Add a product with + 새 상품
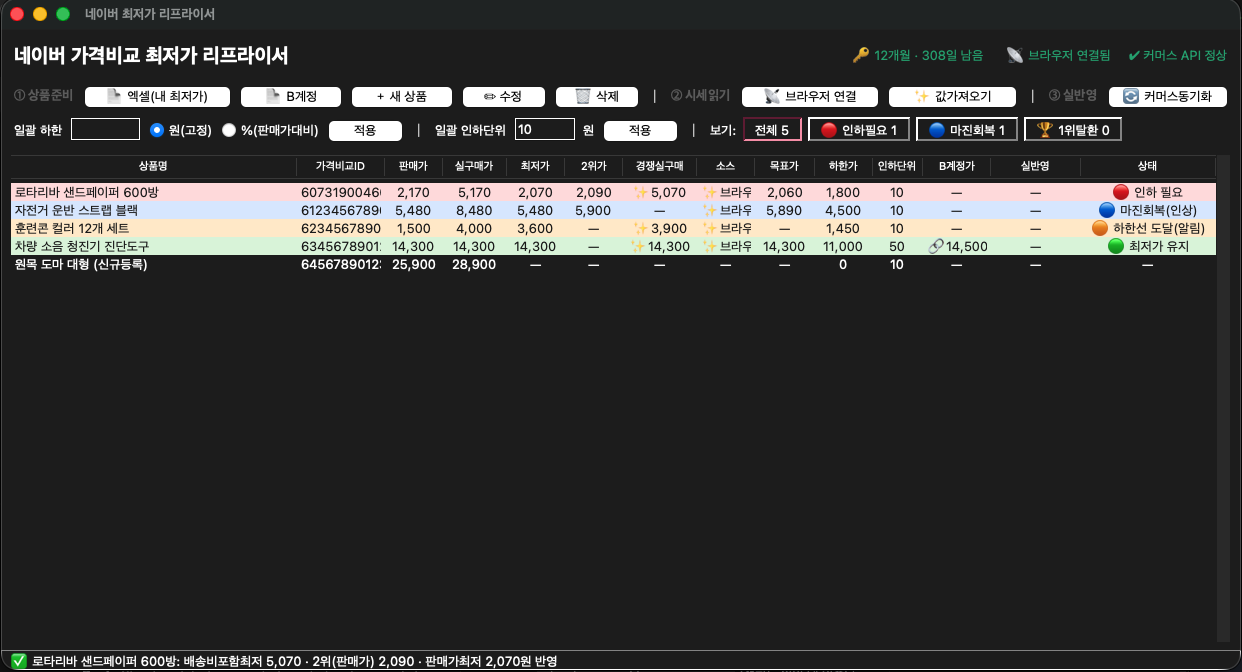The image size is (1242, 672). 401,96
